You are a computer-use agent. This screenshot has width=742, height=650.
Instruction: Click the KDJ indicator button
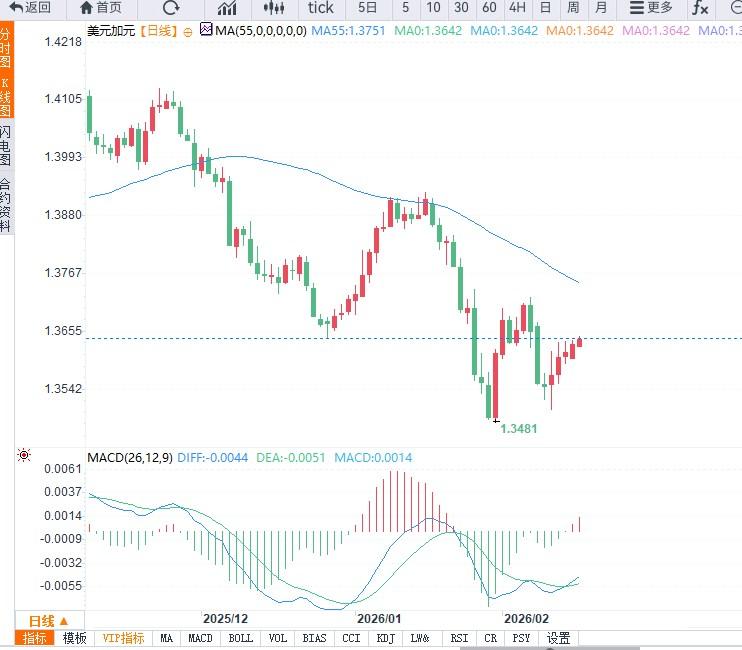point(384,638)
